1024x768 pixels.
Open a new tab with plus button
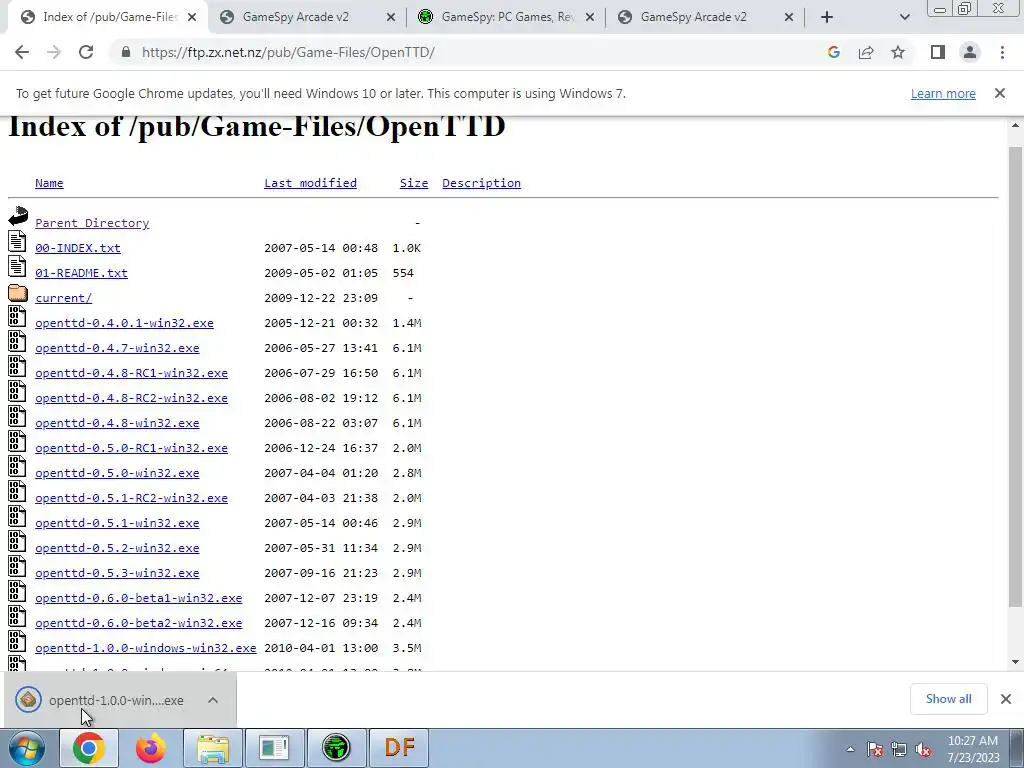tap(827, 17)
